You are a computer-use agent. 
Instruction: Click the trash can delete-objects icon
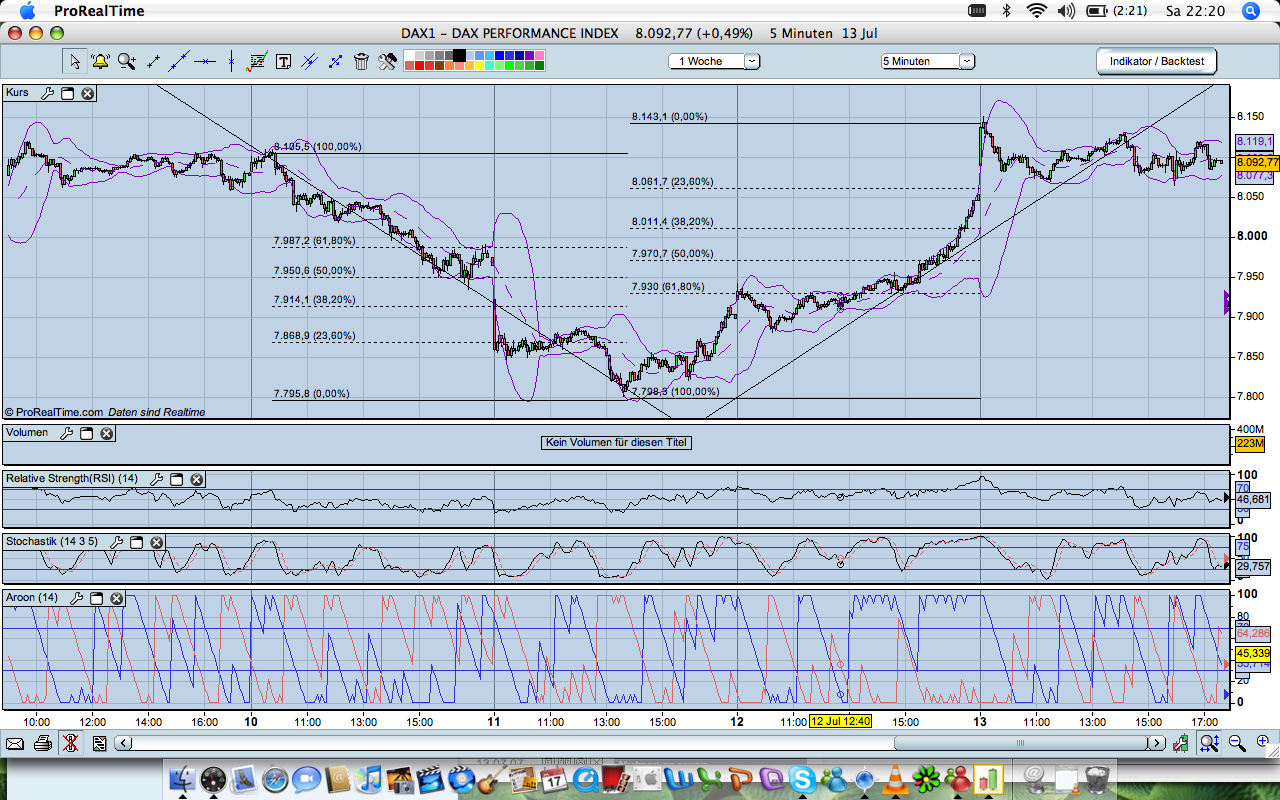coord(362,61)
